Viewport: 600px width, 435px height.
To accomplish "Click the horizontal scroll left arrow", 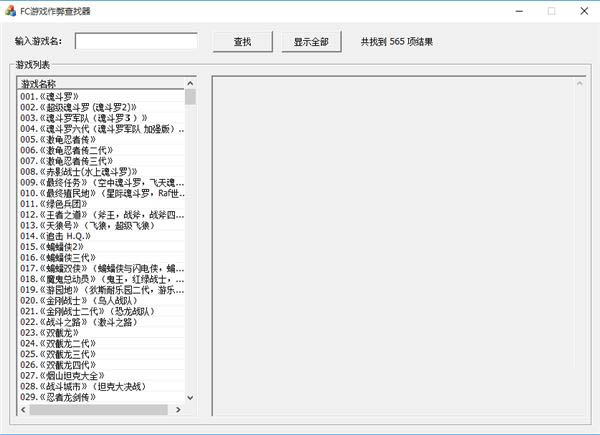I will coord(23,409).
